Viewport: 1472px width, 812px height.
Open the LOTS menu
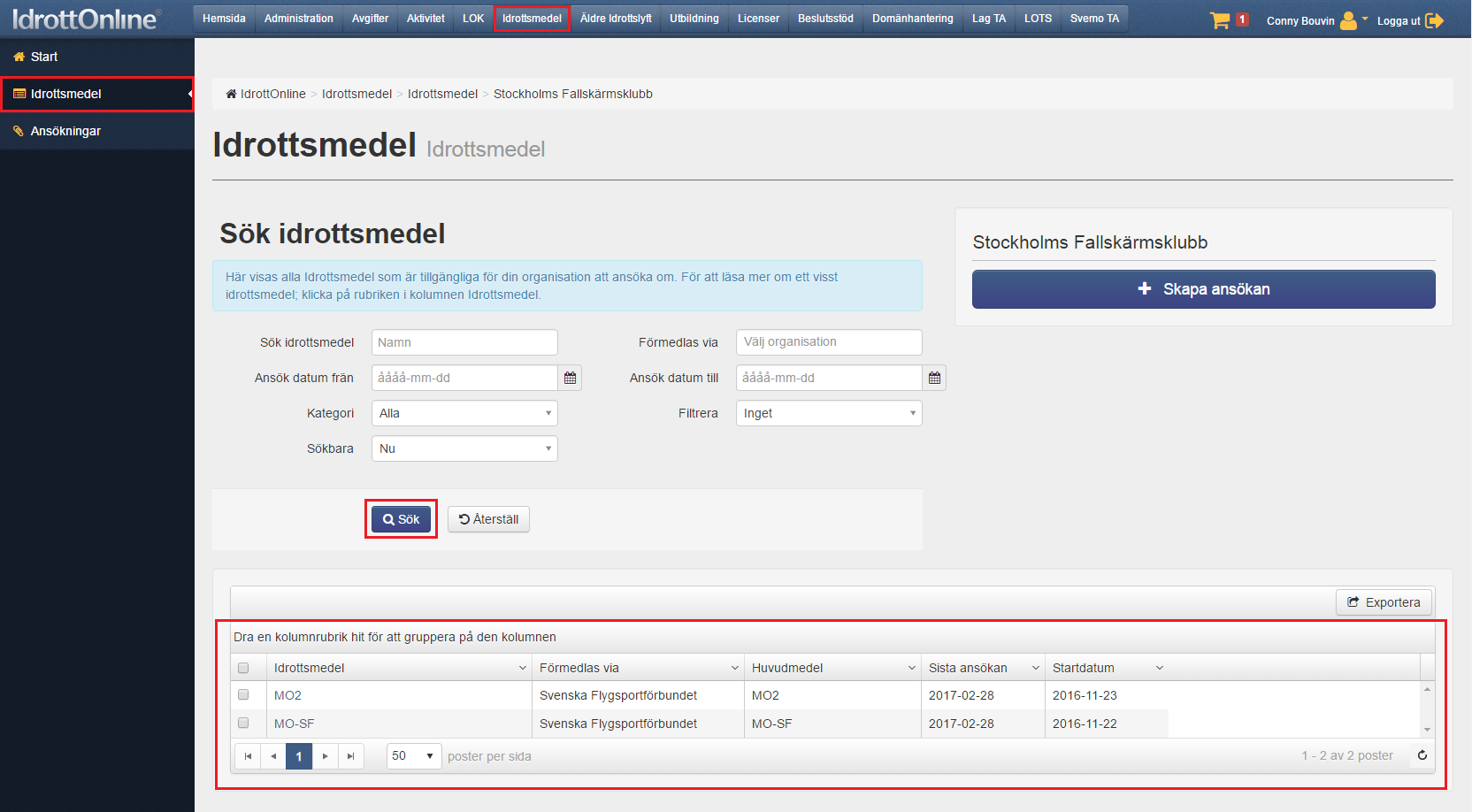coord(1038,19)
